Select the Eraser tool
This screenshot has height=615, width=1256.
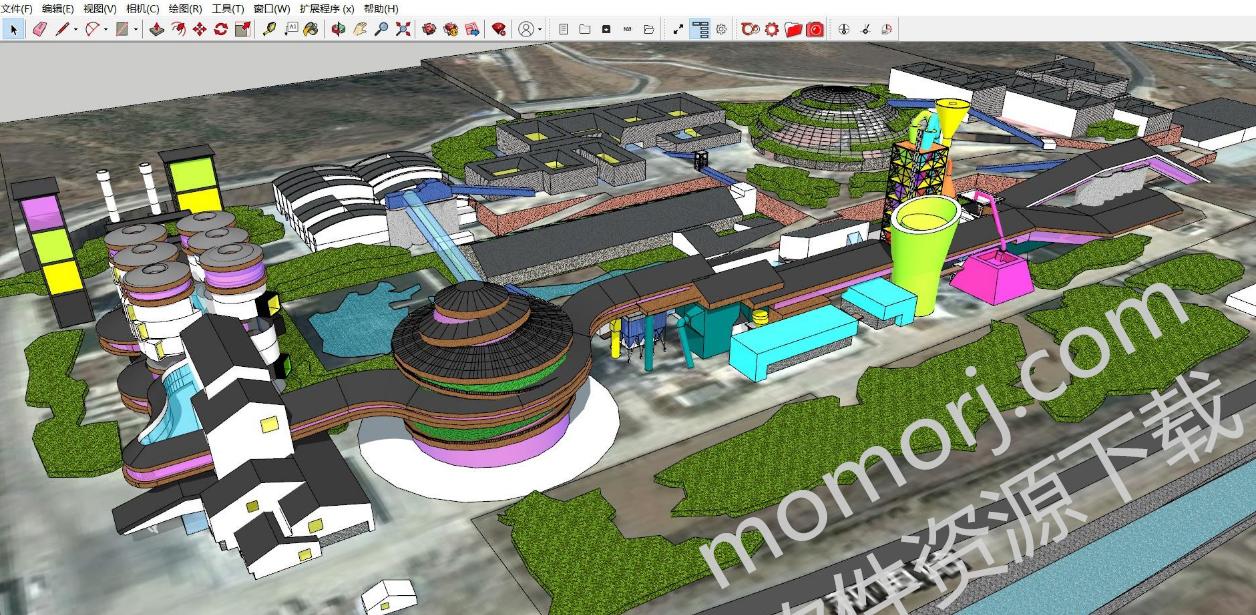[x=40, y=29]
